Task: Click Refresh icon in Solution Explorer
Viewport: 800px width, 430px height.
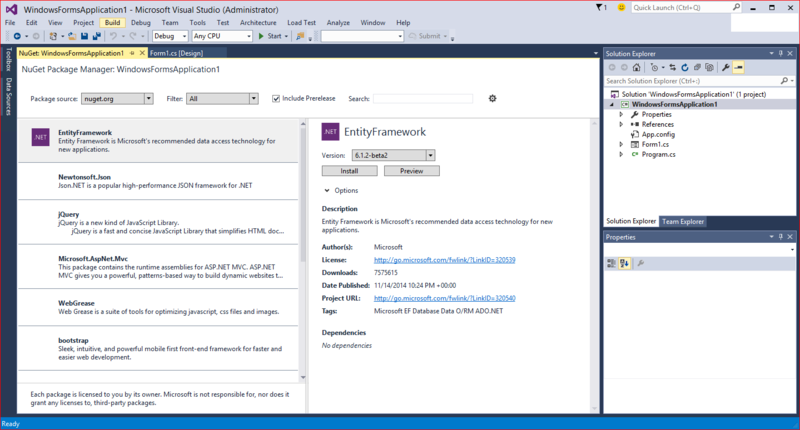Action: coord(685,67)
